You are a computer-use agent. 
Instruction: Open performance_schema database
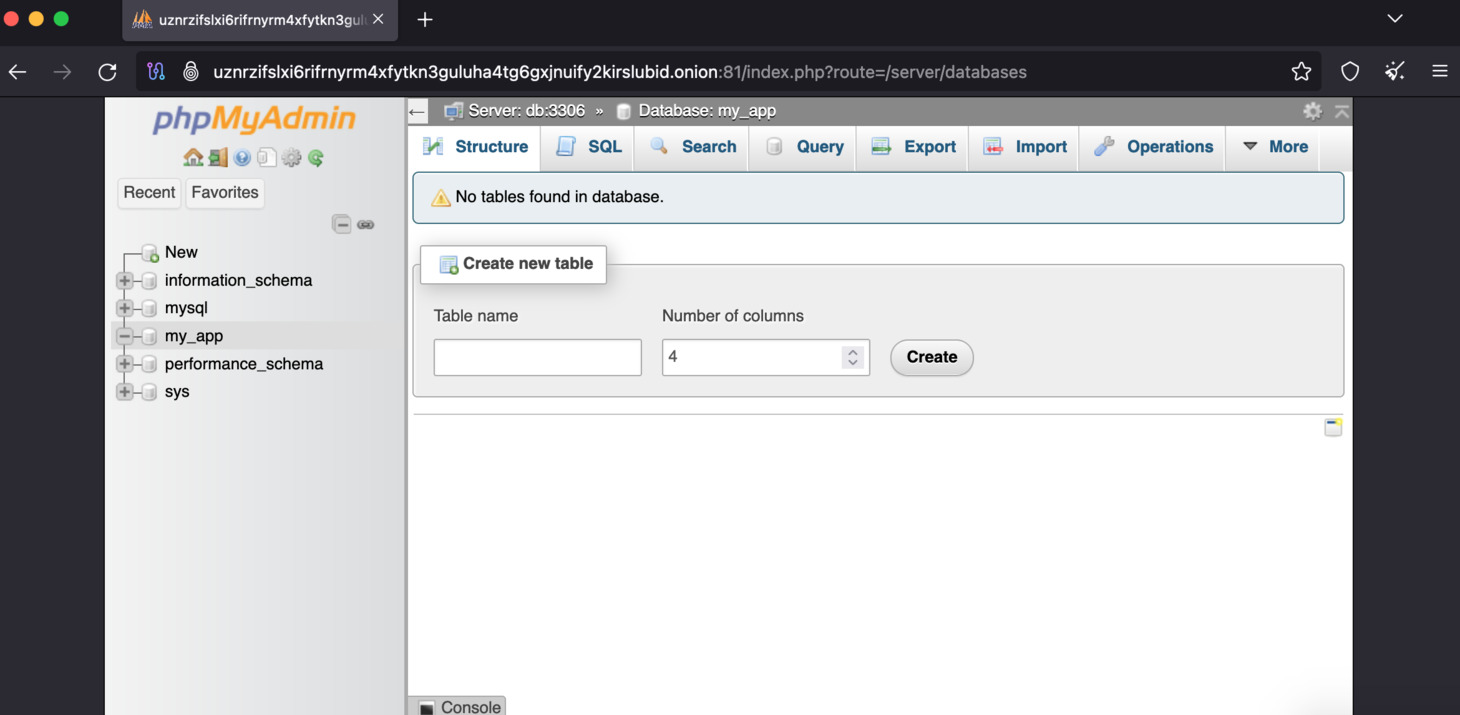pyautogui.click(x=244, y=364)
